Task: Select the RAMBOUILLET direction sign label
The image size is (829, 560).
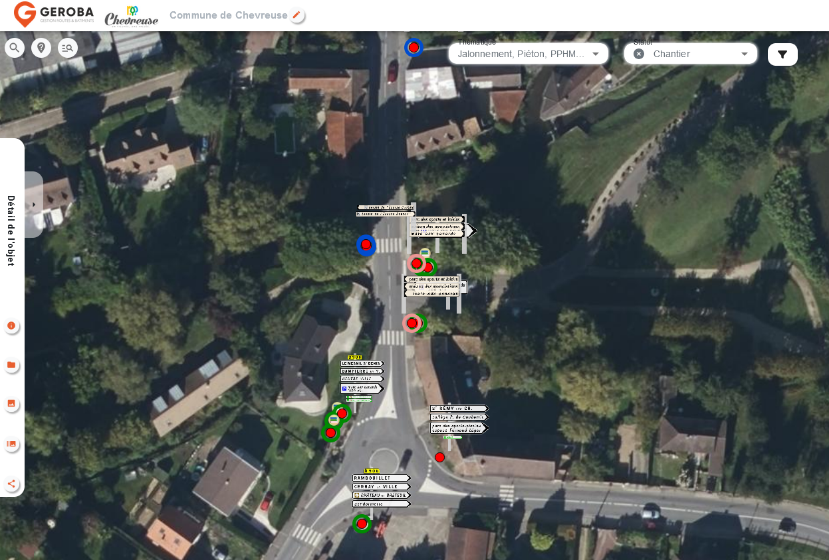Action: coord(380,478)
